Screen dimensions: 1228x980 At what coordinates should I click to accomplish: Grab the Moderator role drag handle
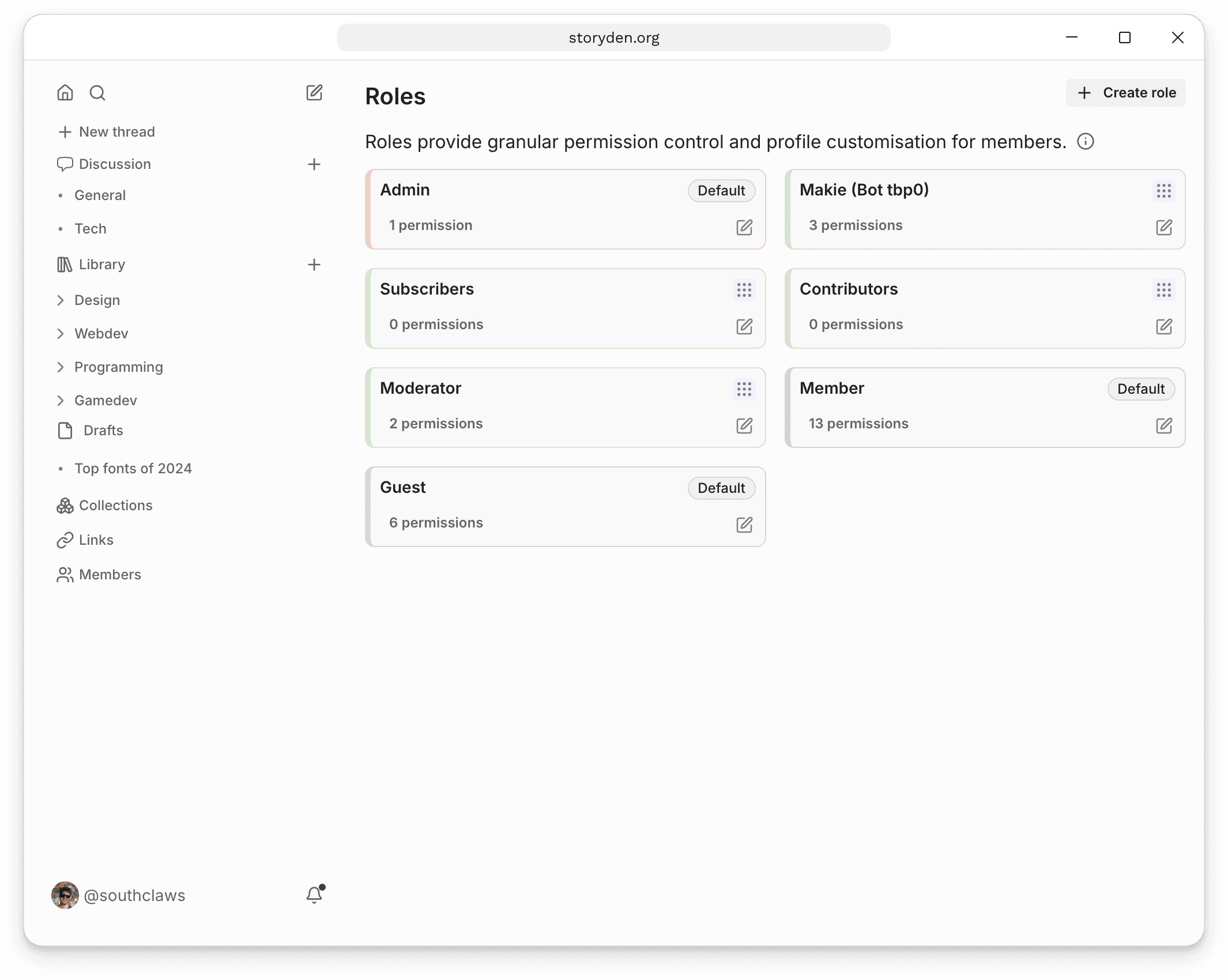[x=744, y=389]
